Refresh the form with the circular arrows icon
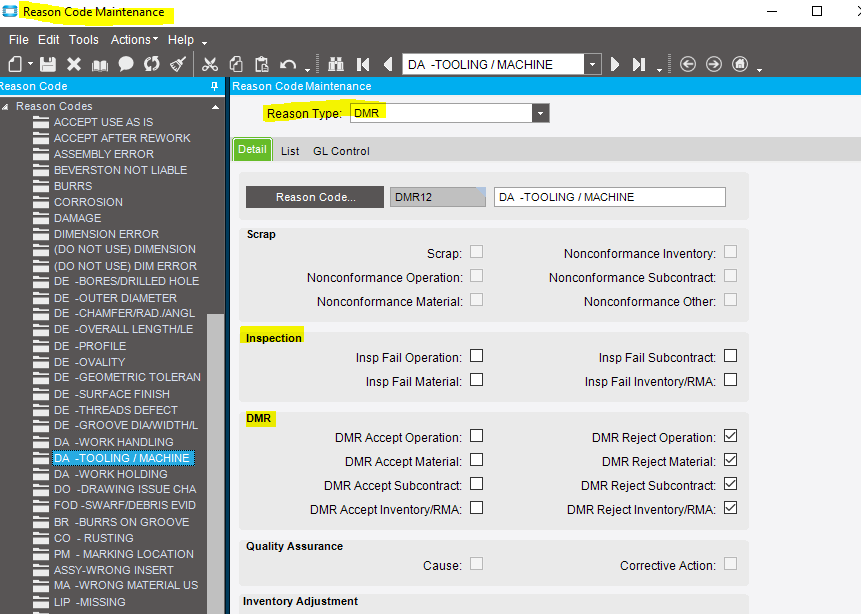 pos(152,64)
